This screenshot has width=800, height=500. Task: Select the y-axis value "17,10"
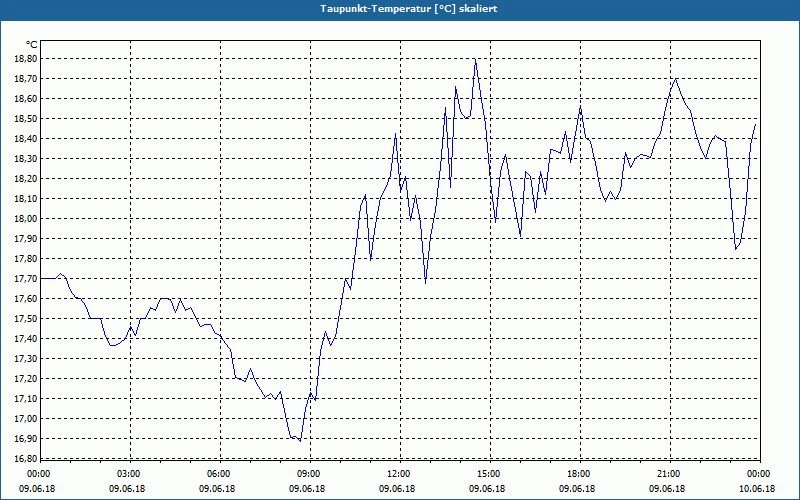[26, 398]
